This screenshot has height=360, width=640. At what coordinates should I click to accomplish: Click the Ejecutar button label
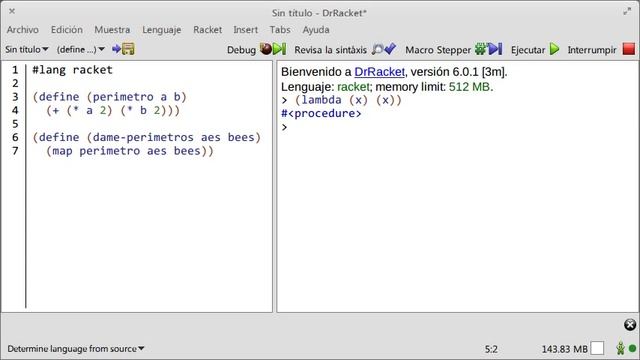click(528, 50)
